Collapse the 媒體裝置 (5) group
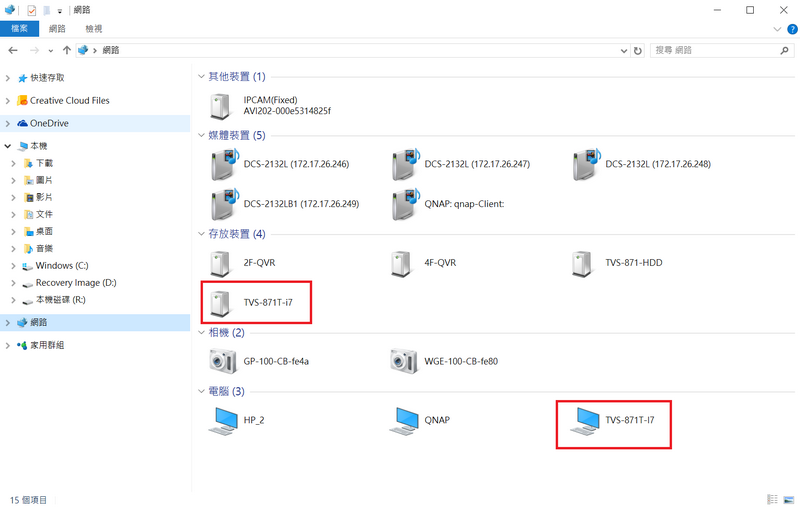 201,135
